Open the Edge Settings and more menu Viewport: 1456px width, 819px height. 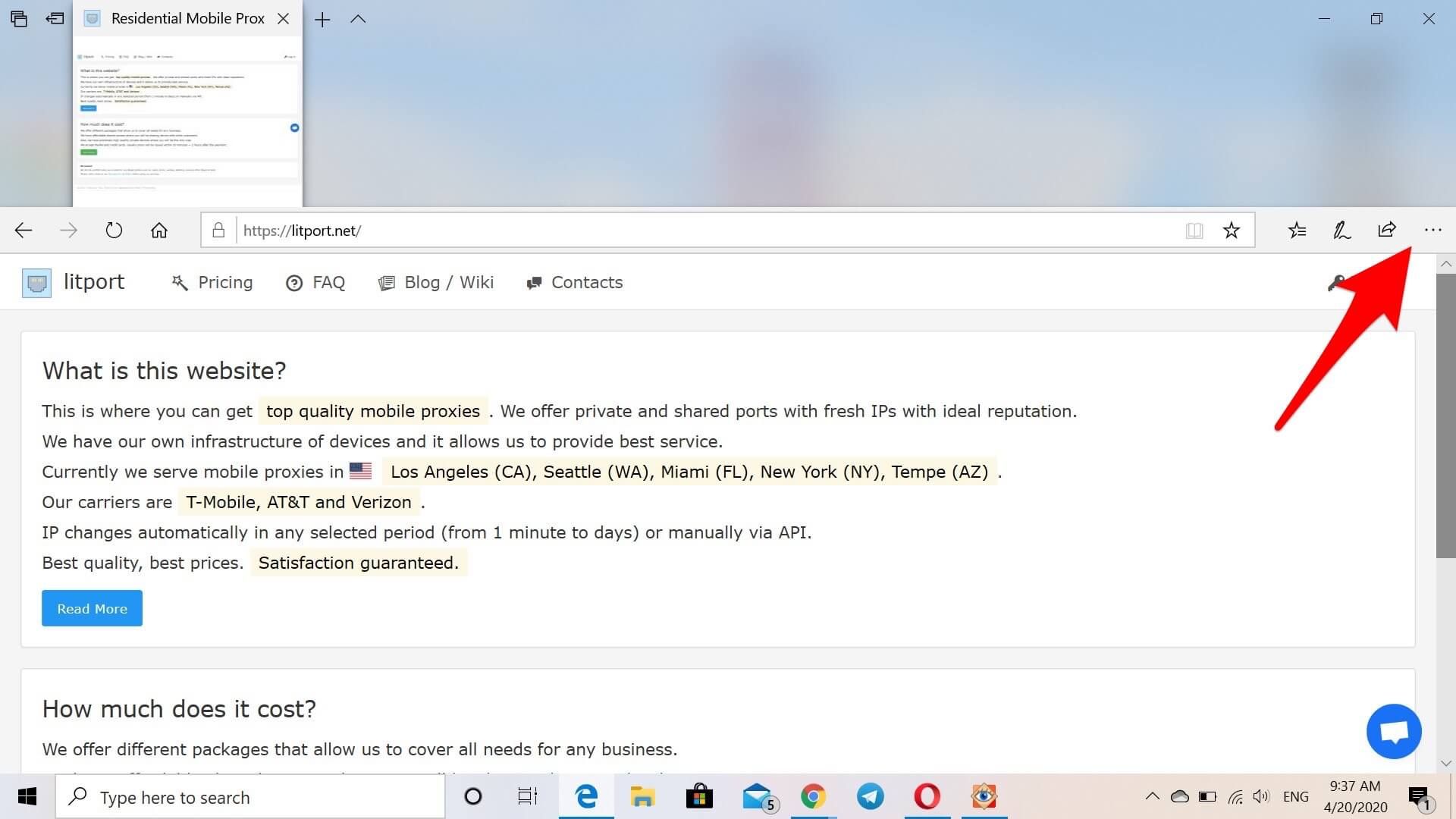click(1432, 230)
